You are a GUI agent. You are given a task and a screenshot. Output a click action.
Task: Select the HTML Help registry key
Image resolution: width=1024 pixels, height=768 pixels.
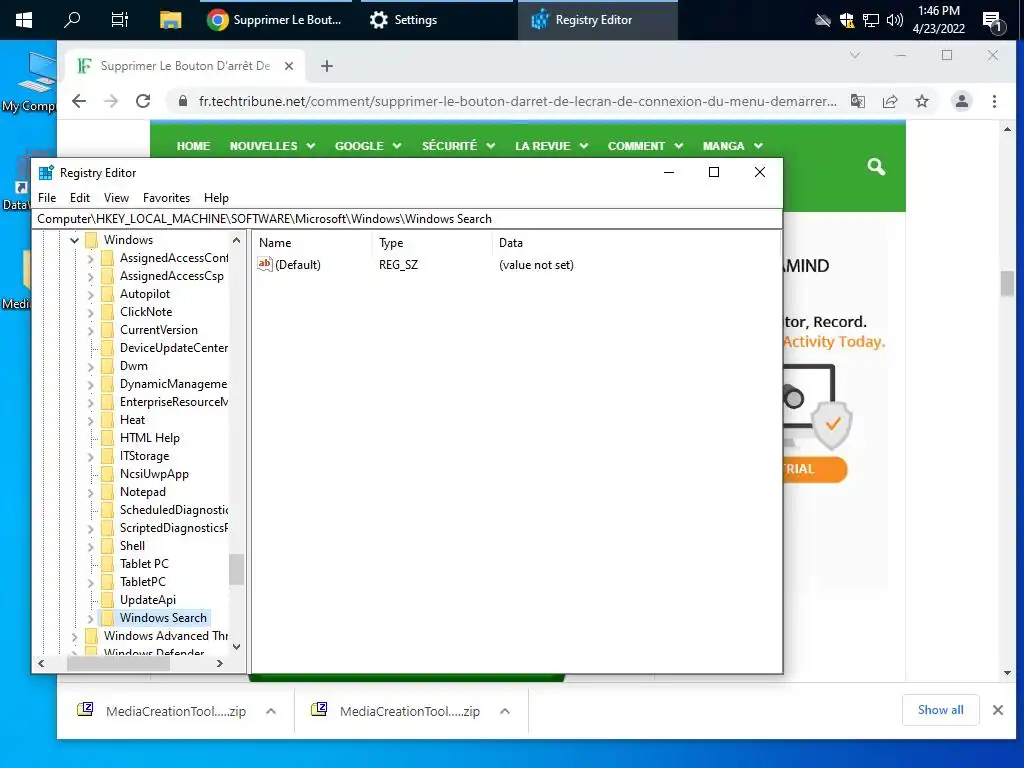[x=150, y=438]
